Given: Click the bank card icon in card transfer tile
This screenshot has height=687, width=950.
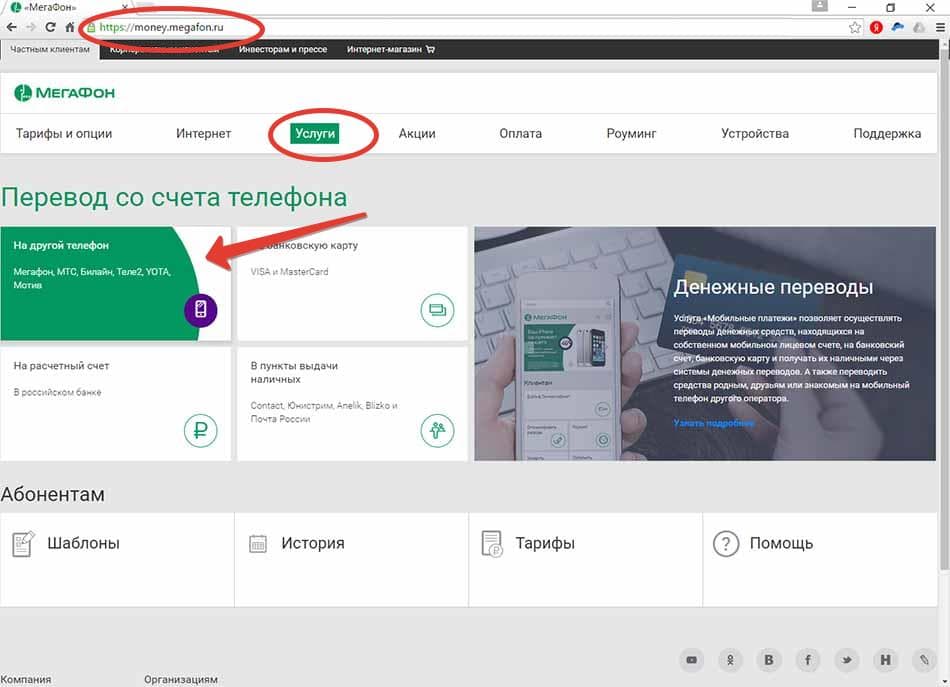Looking at the screenshot, I should [437, 310].
